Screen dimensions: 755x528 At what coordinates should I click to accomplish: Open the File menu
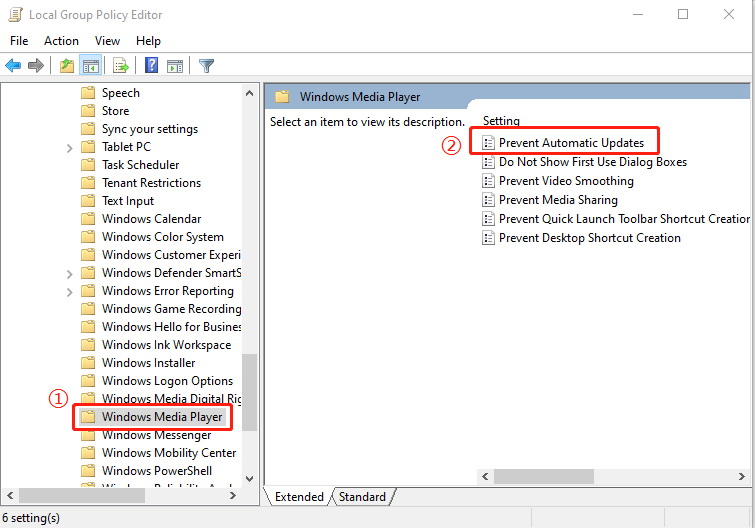click(x=19, y=41)
